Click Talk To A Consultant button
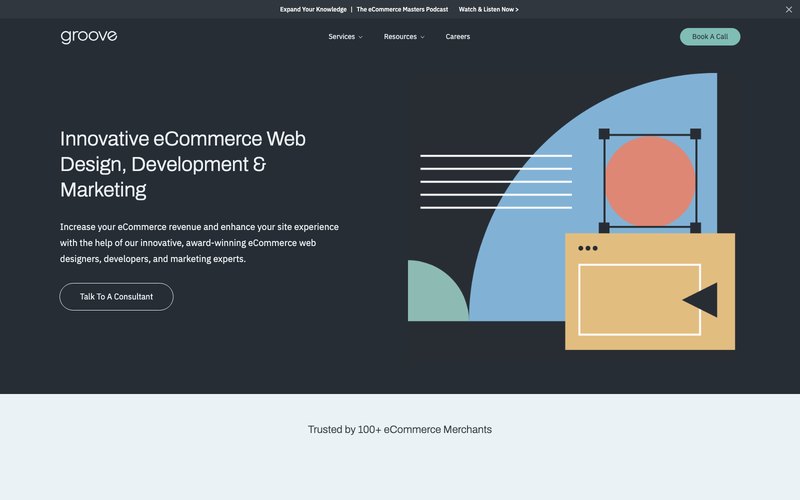800x500 pixels. [x=116, y=297]
